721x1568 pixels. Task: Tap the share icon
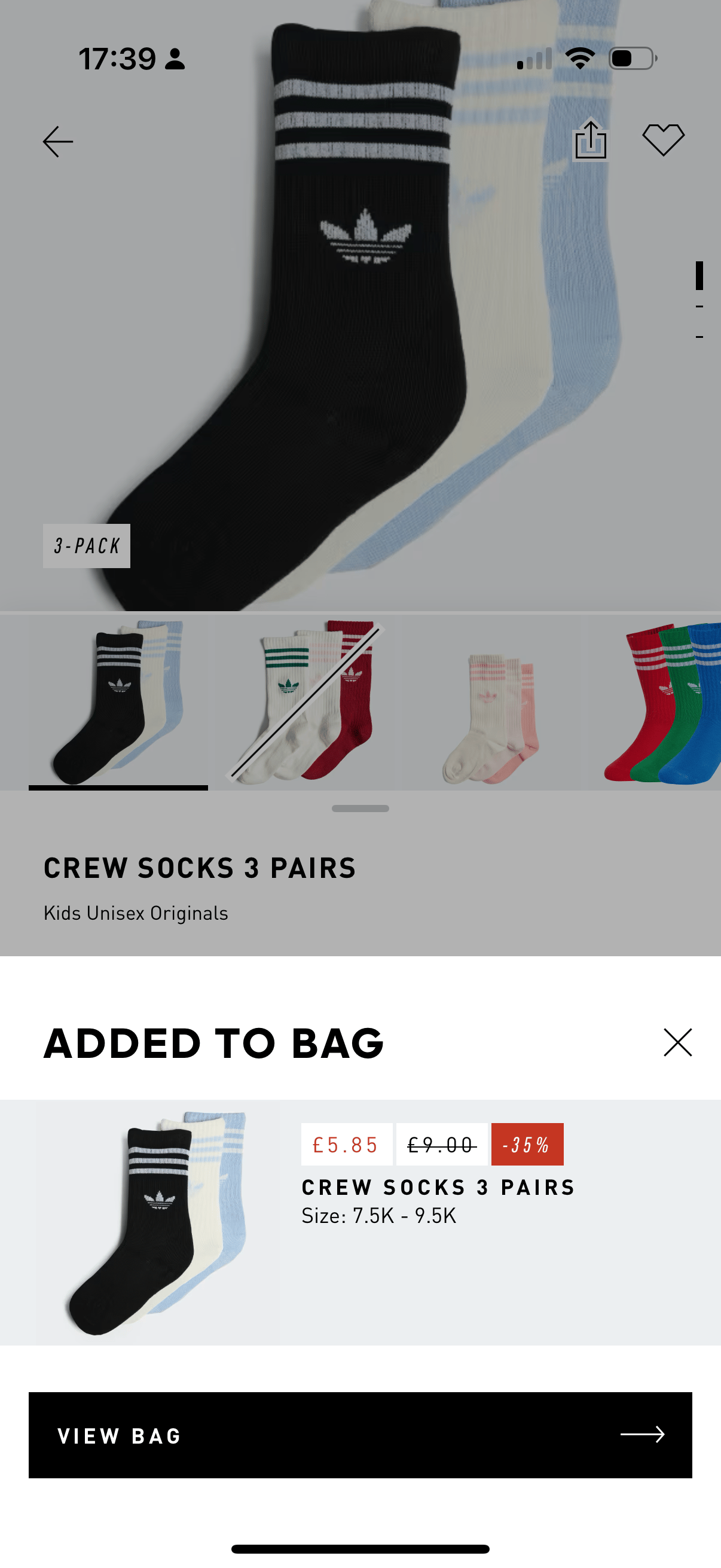[589, 139]
